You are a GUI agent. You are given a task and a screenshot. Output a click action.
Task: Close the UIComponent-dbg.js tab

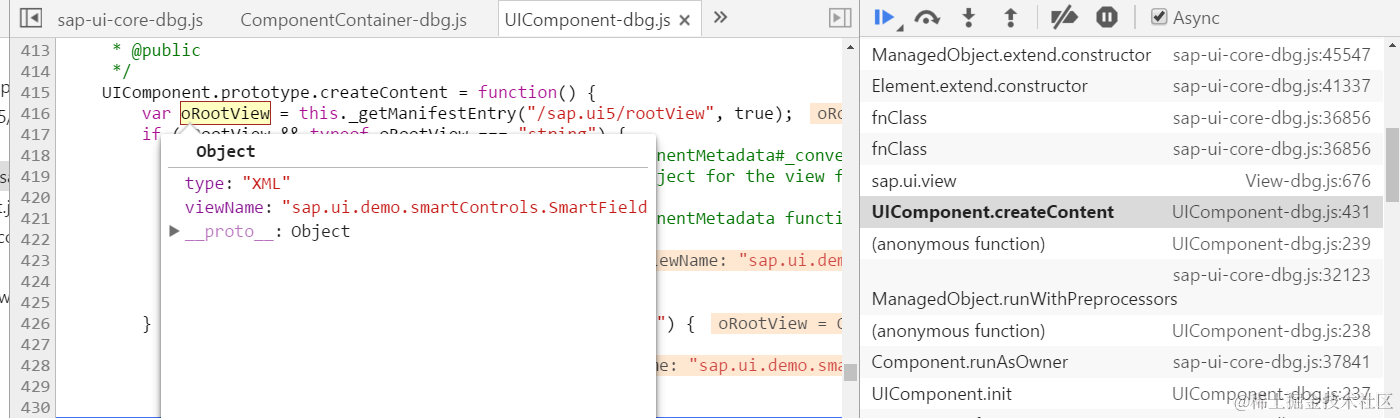684,20
